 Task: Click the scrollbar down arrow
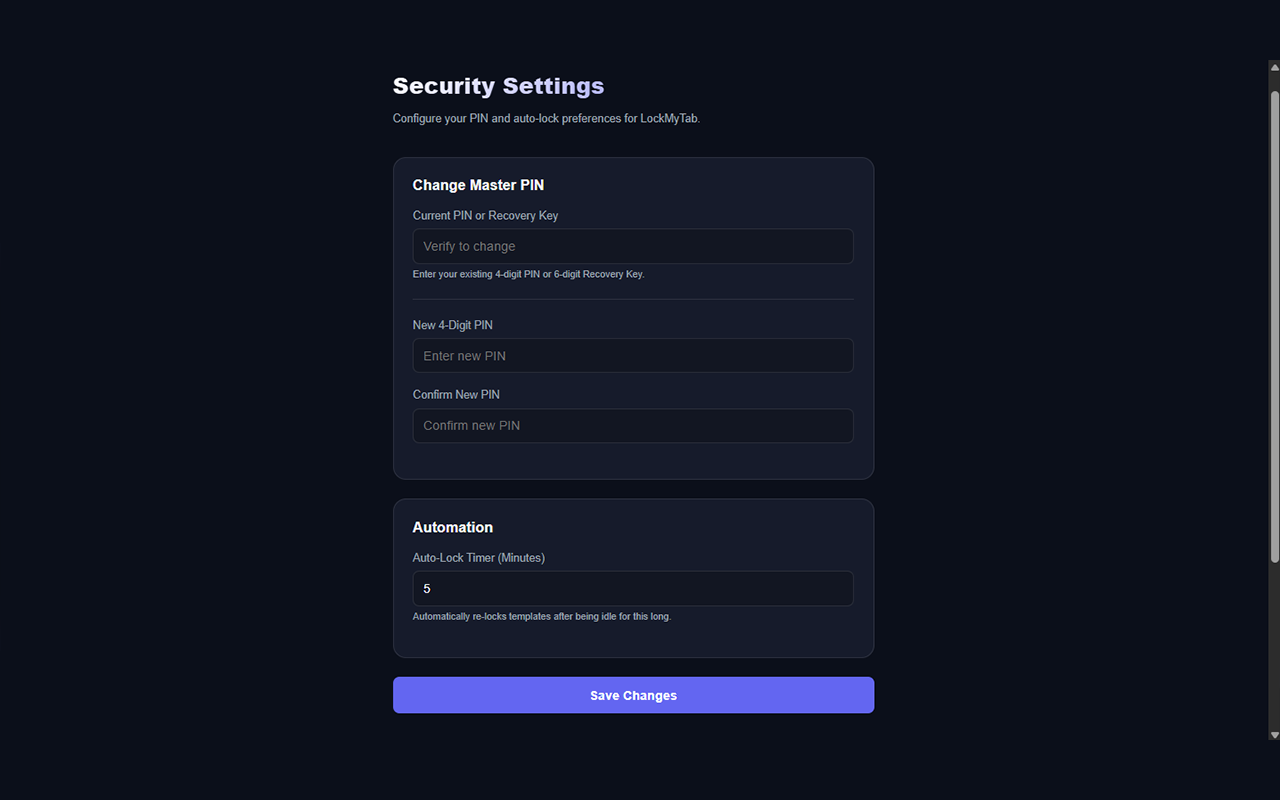point(1273,734)
